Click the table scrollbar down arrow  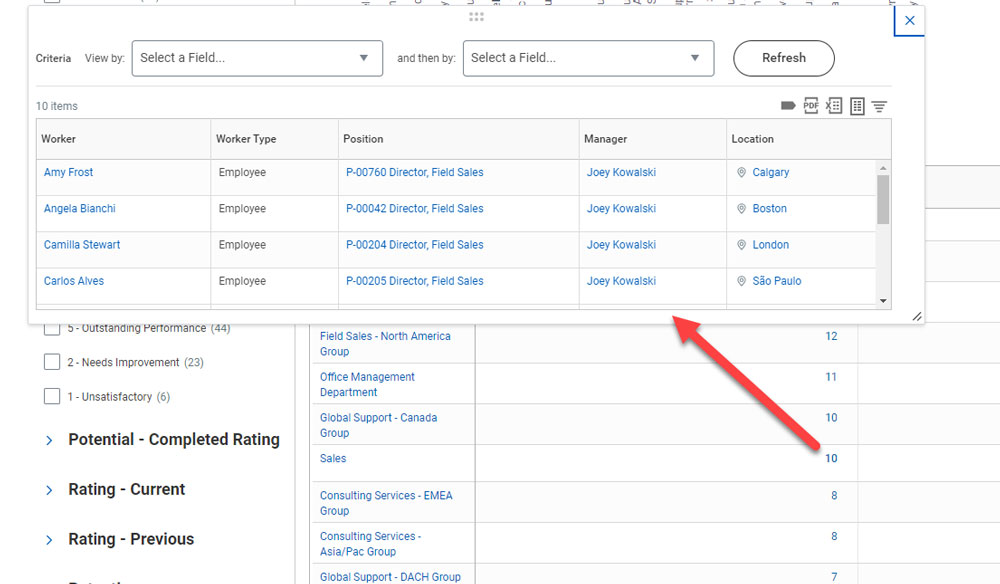click(x=883, y=301)
